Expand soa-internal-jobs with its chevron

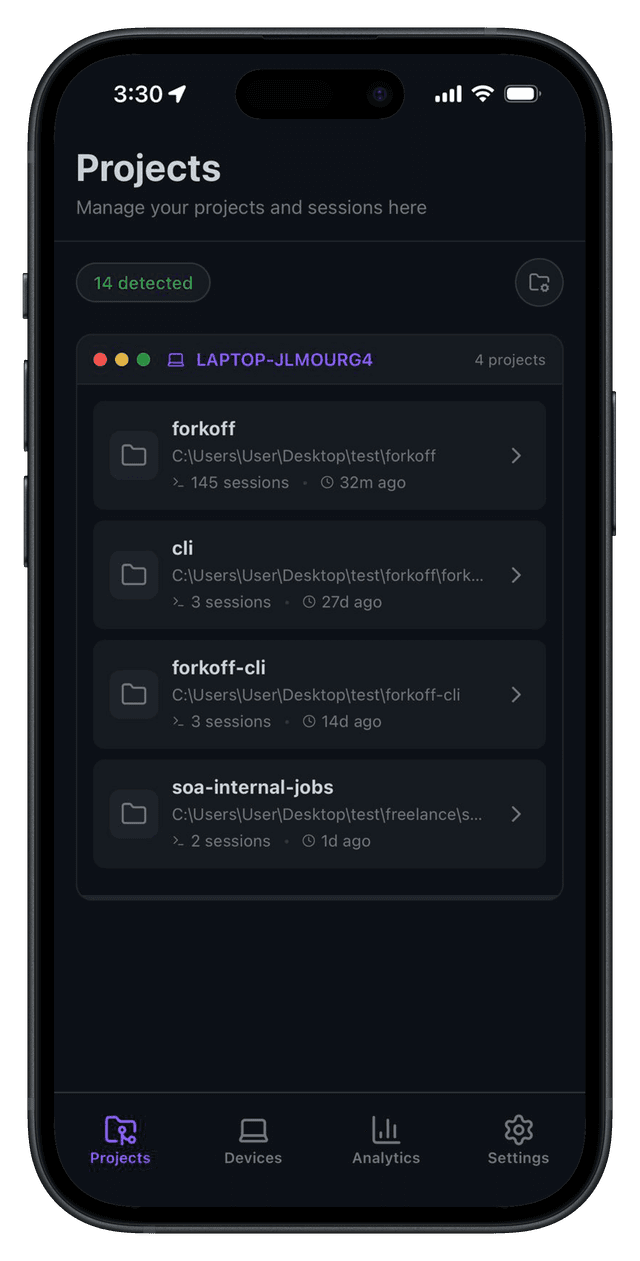516,814
